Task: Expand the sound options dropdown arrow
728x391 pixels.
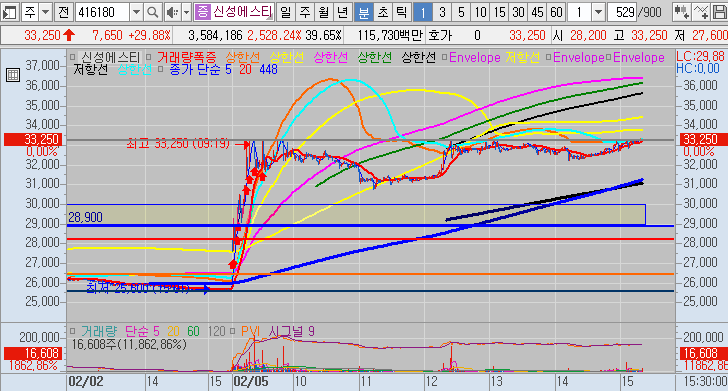Action: point(186,12)
